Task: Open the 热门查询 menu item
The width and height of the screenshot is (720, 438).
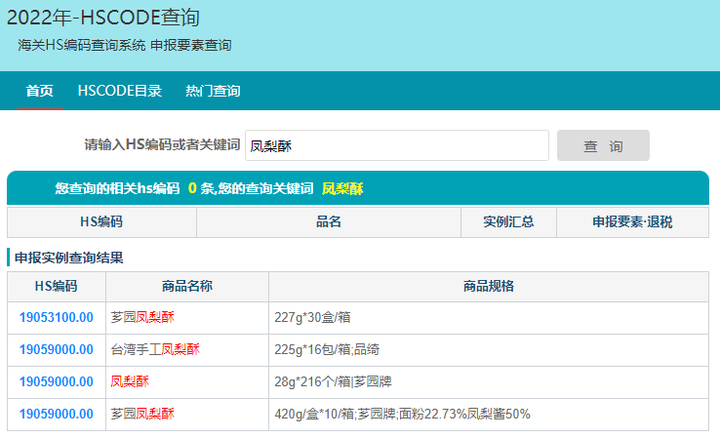Action: click(x=213, y=91)
